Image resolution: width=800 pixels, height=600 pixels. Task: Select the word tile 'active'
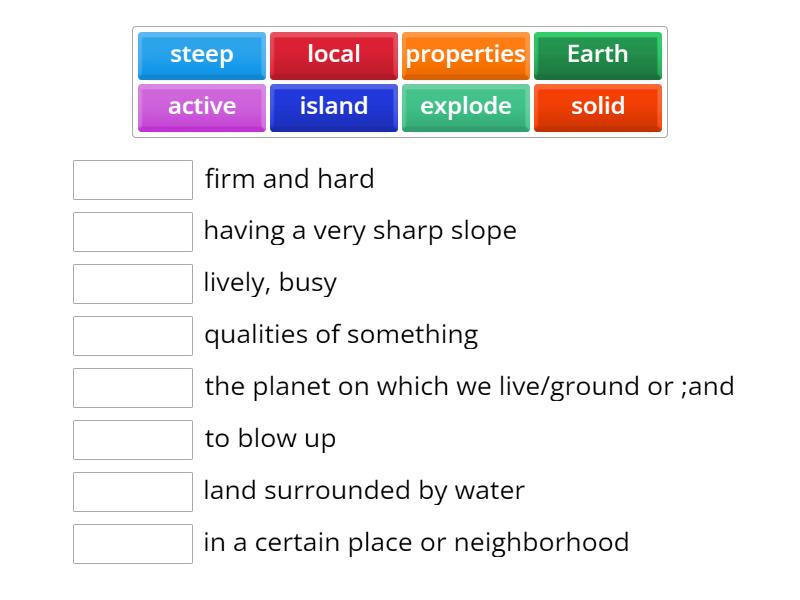pos(200,107)
